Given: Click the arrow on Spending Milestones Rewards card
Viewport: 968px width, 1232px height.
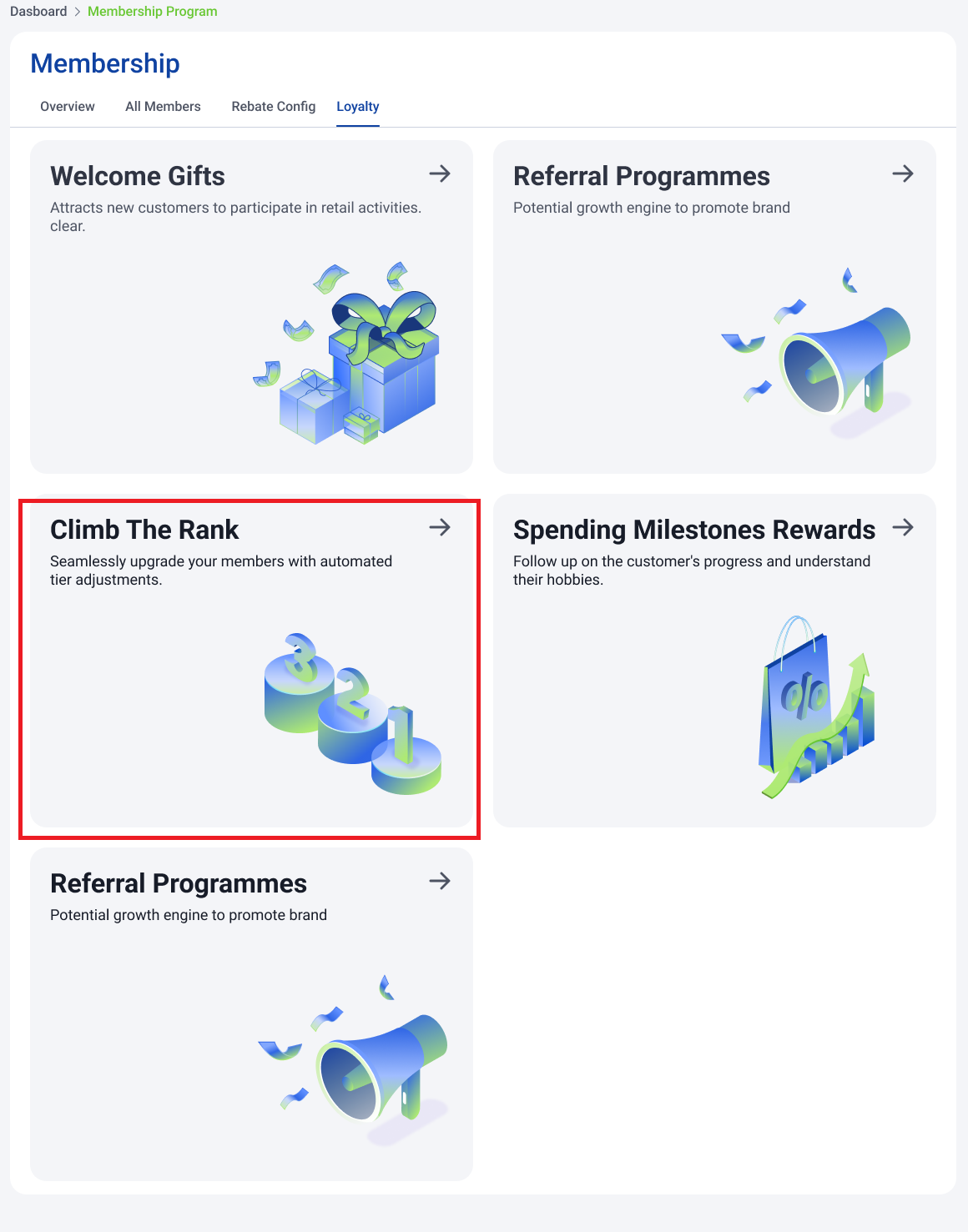Looking at the screenshot, I should click(x=903, y=527).
